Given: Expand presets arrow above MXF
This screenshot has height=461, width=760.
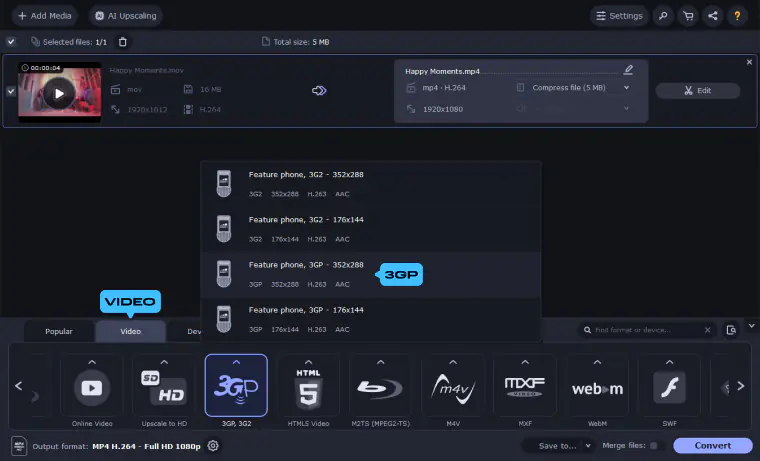Looking at the screenshot, I should (x=525, y=362).
